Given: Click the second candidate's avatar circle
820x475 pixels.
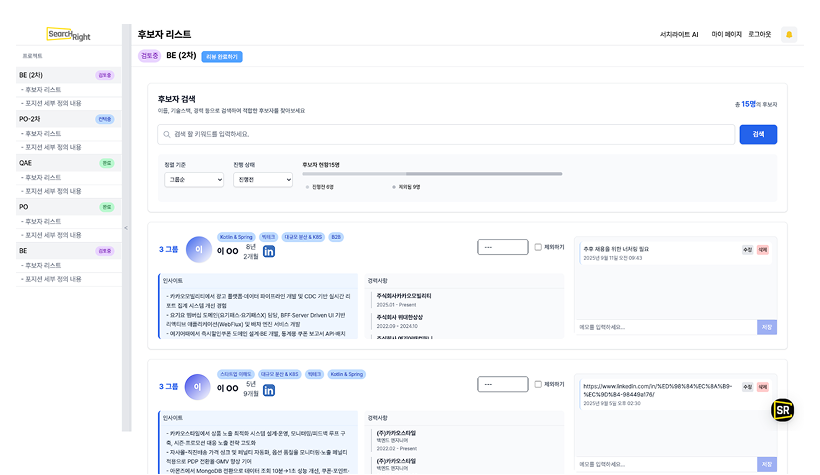Looking at the screenshot, I should (x=201, y=386).
